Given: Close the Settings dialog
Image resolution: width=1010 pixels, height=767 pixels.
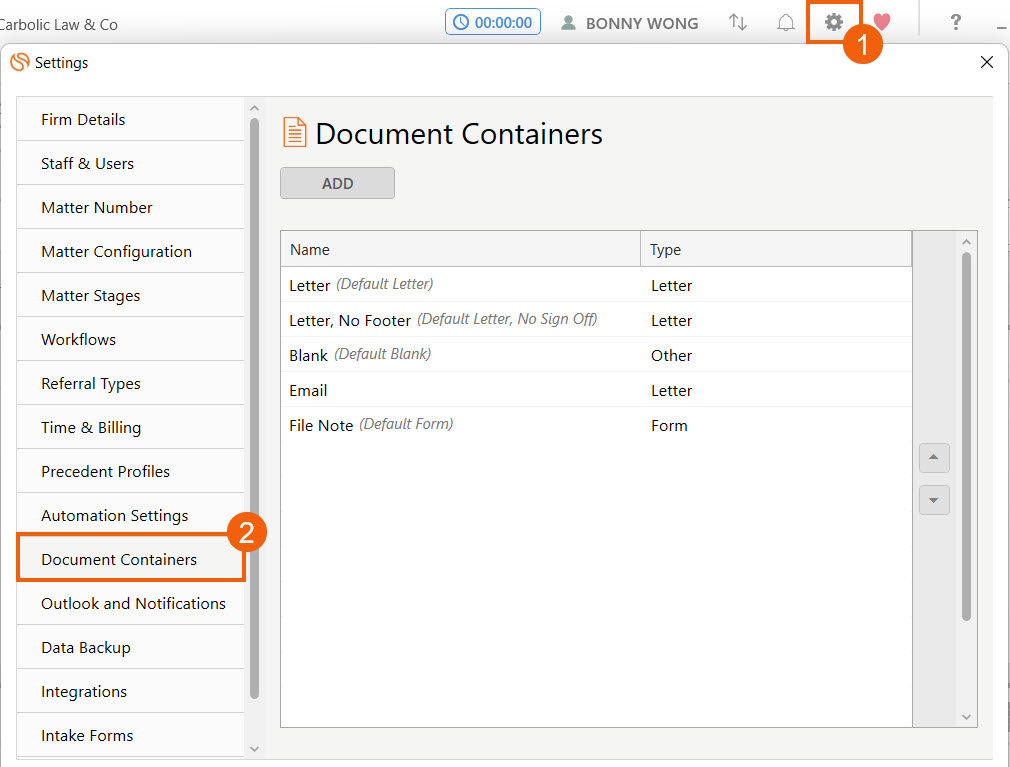Looking at the screenshot, I should tap(987, 62).
